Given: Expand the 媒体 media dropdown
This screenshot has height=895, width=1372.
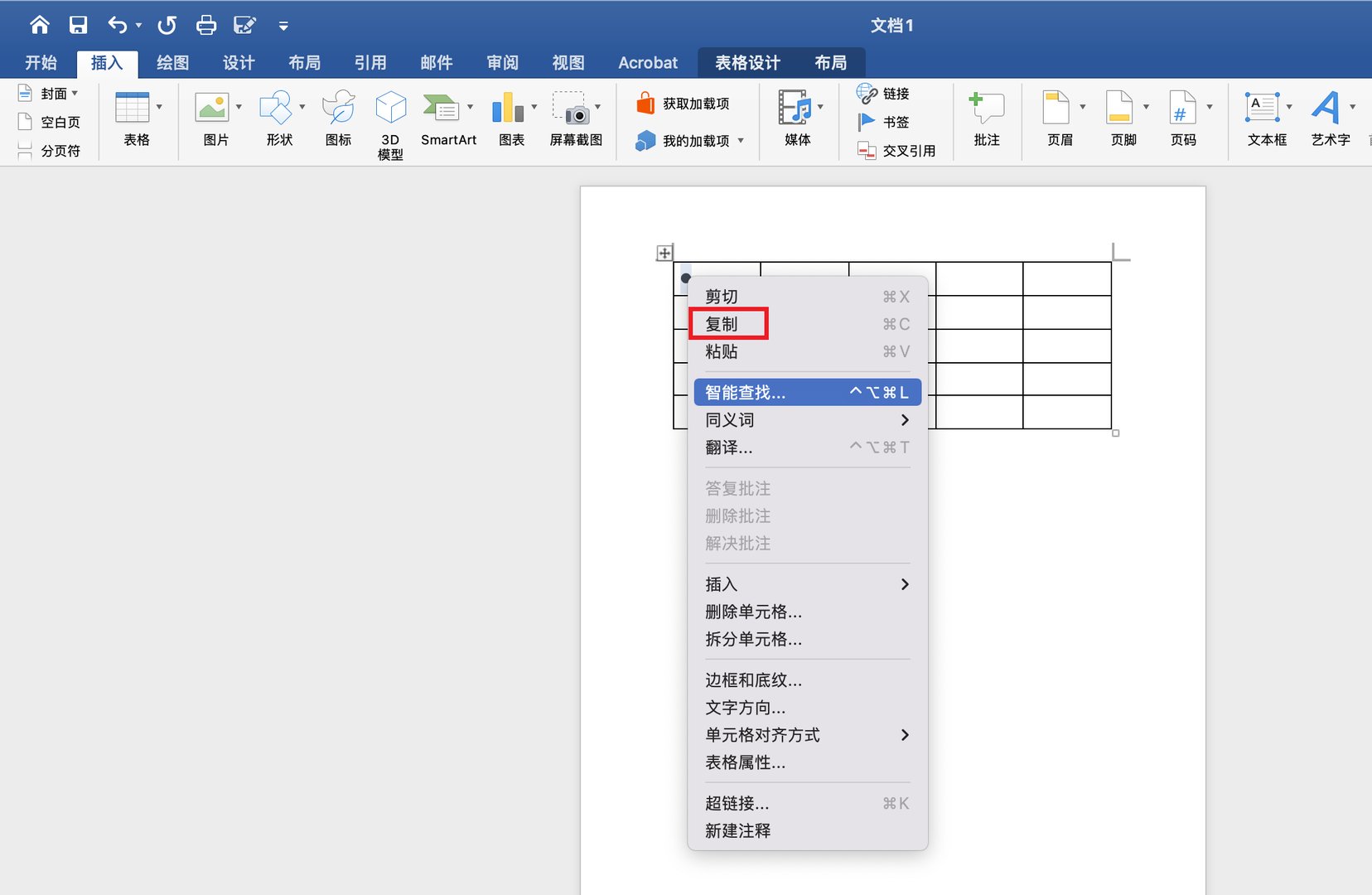Looking at the screenshot, I should tap(819, 108).
